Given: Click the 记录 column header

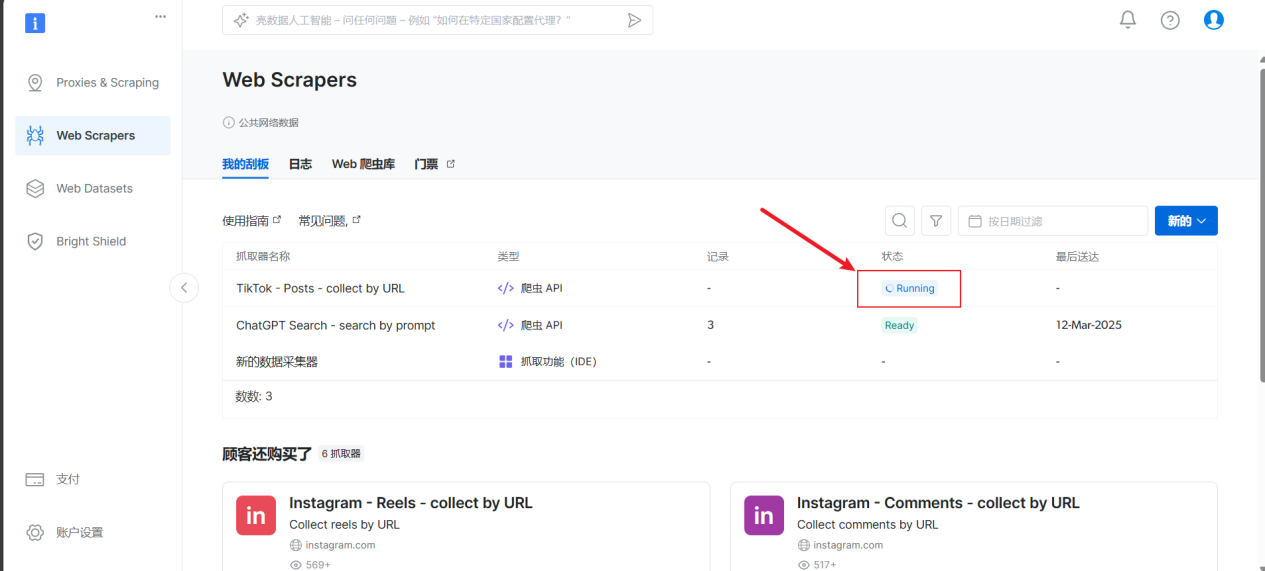Looking at the screenshot, I should click(x=718, y=256).
